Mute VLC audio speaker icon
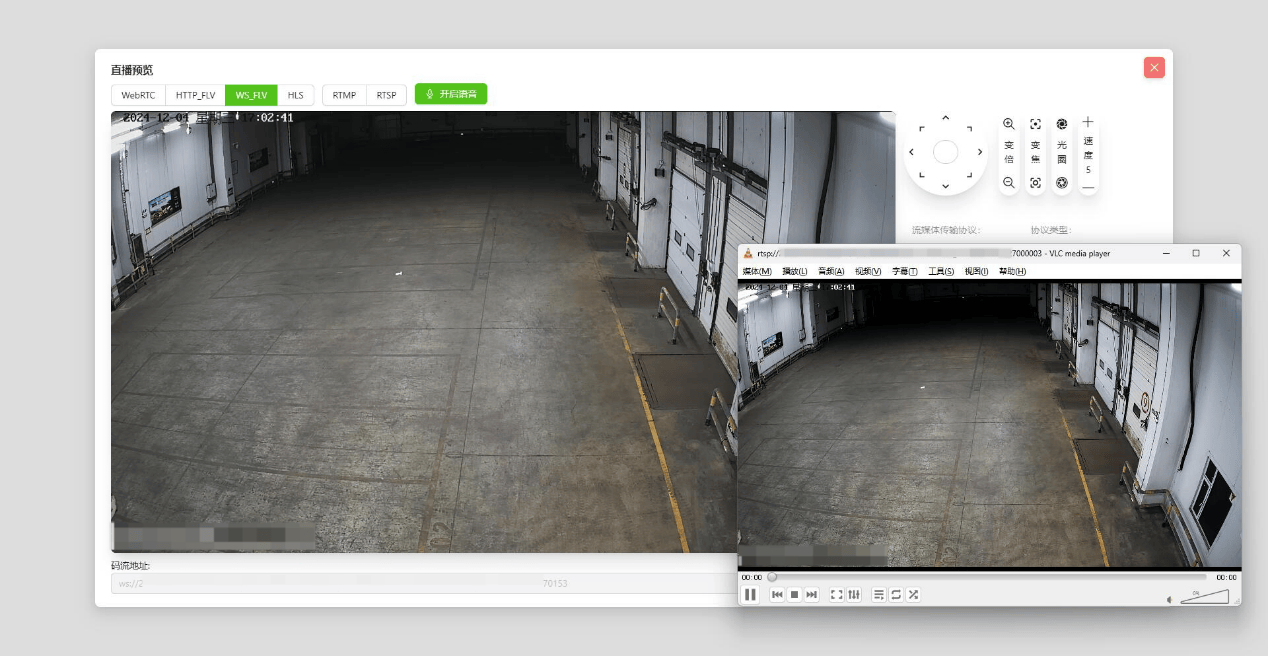Viewport: 1268px width, 656px height. 1169,600
